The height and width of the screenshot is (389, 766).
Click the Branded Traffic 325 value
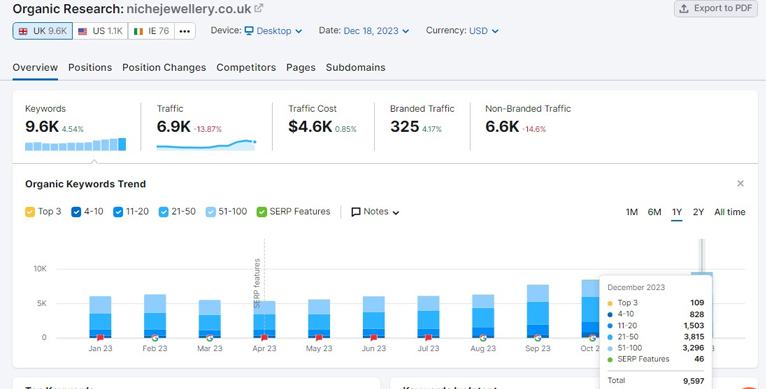(404, 127)
